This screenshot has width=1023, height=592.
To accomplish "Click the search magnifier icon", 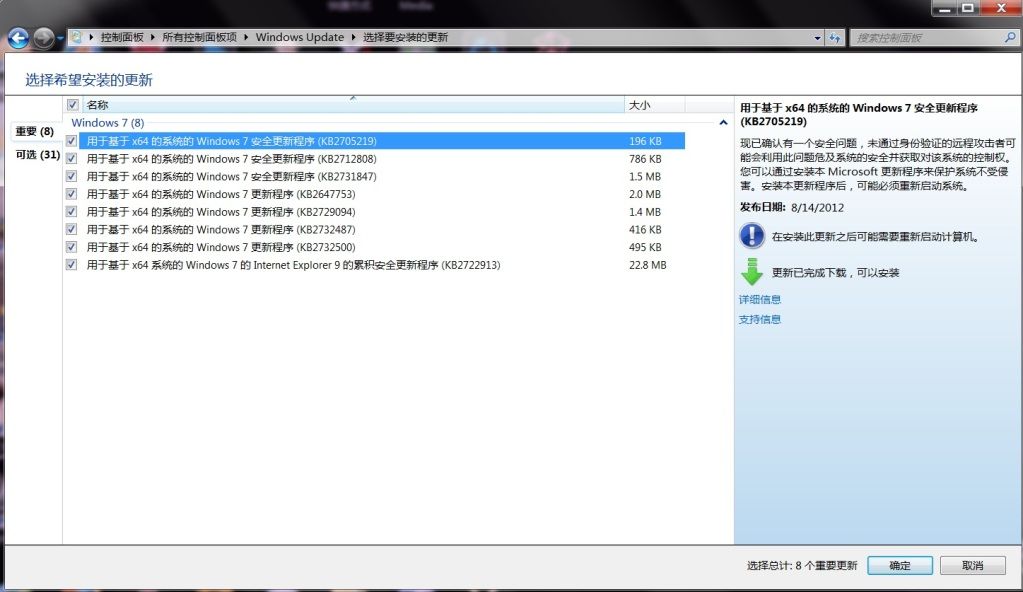I will pos(1010,38).
